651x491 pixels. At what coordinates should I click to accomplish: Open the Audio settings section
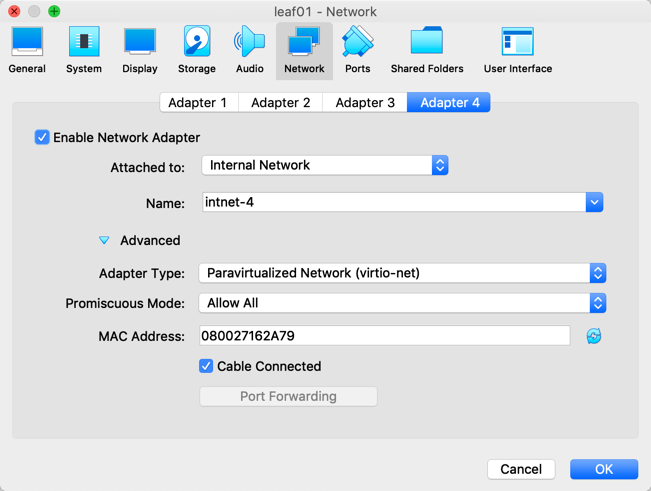click(249, 50)
